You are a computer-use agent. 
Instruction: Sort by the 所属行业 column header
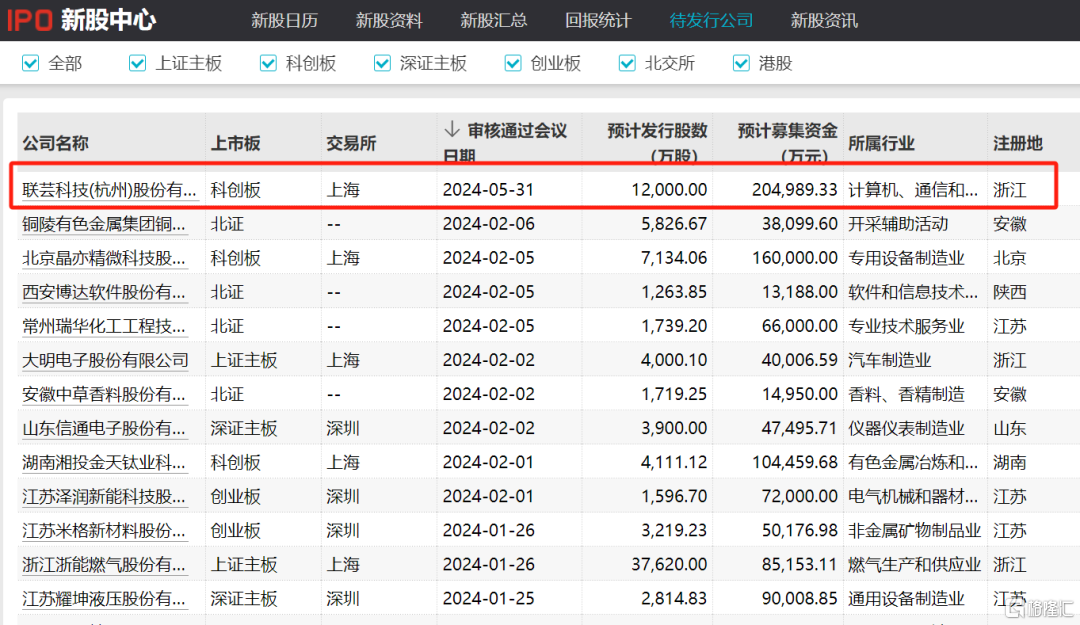(882, 143)
